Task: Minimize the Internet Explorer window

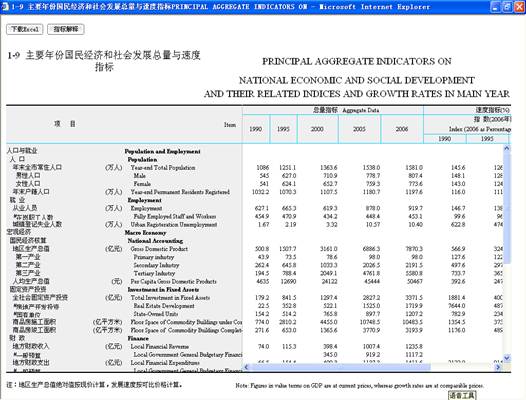Action: (x=496, y=7)
